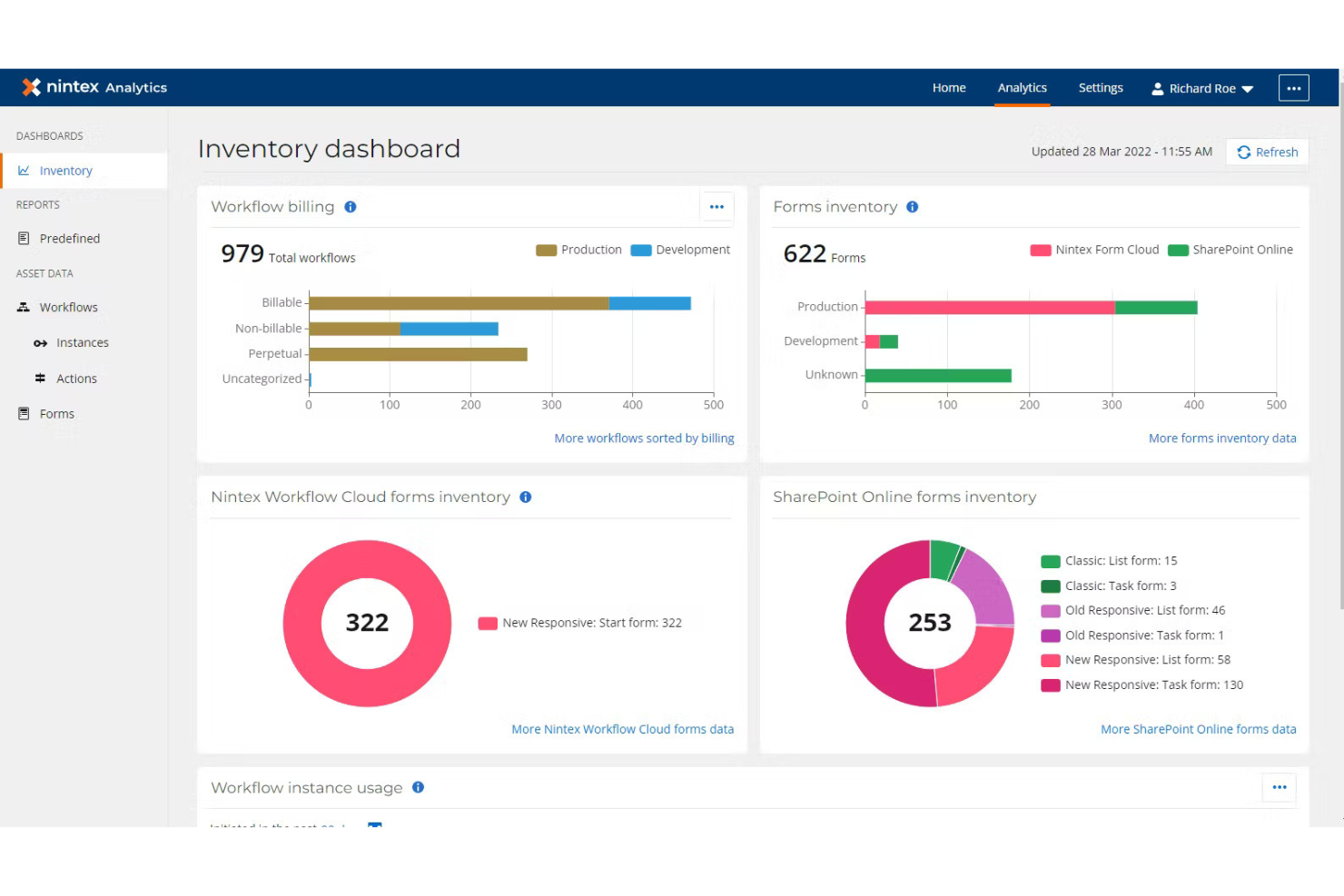The width and height of the screenshot is (1344, 896).
Task: Click the Updated 28 Mar 2022 timestamp
Action: click(1122, 152)
